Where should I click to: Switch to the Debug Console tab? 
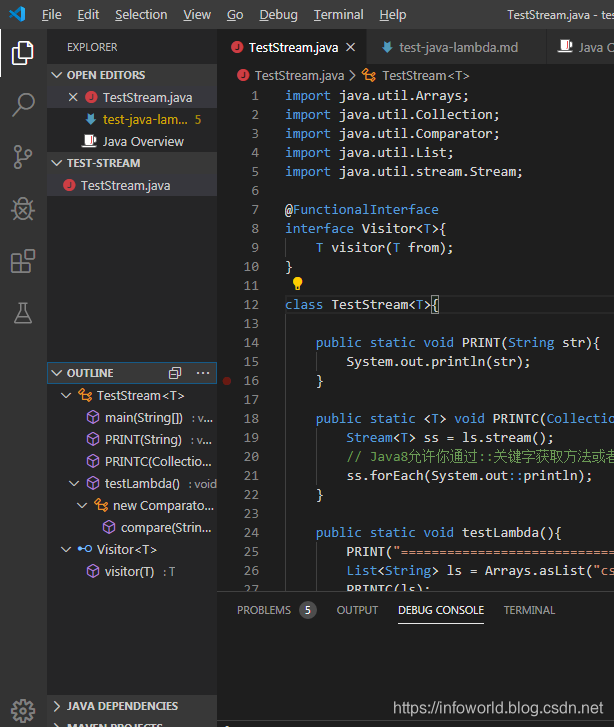[441, 610]
